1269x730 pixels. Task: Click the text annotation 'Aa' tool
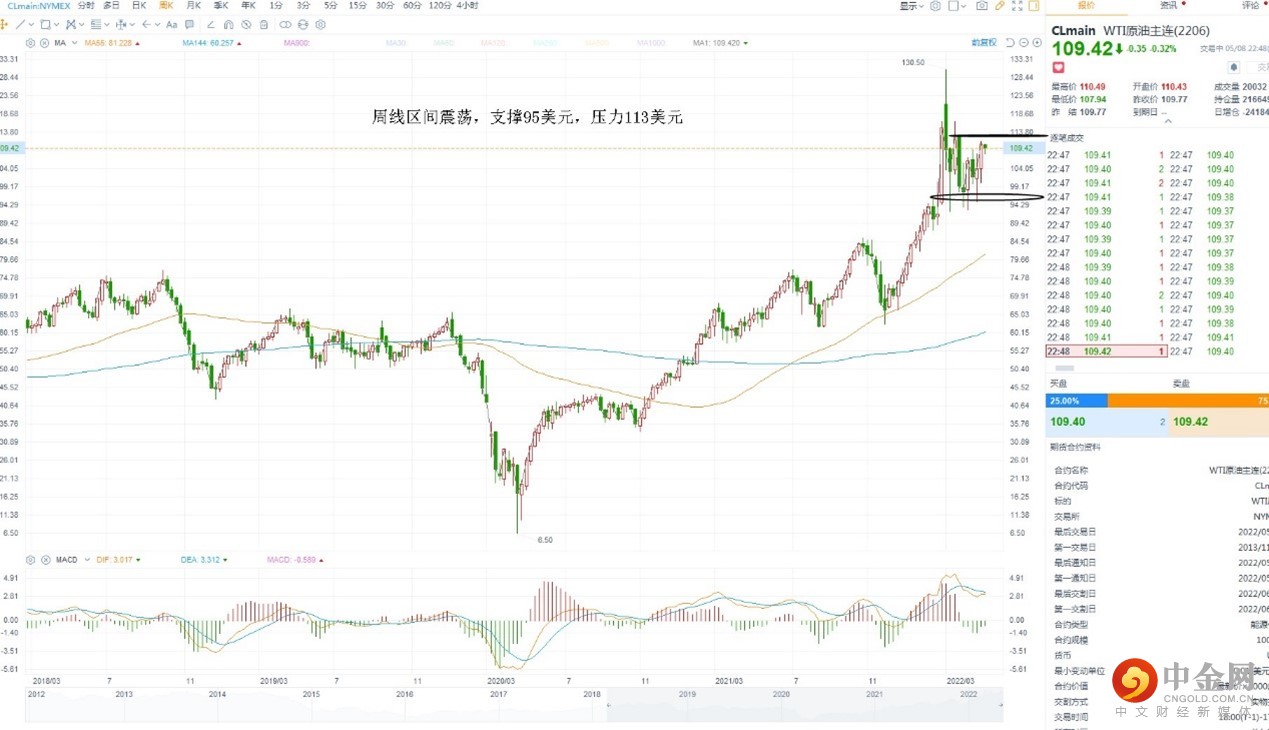172,24
